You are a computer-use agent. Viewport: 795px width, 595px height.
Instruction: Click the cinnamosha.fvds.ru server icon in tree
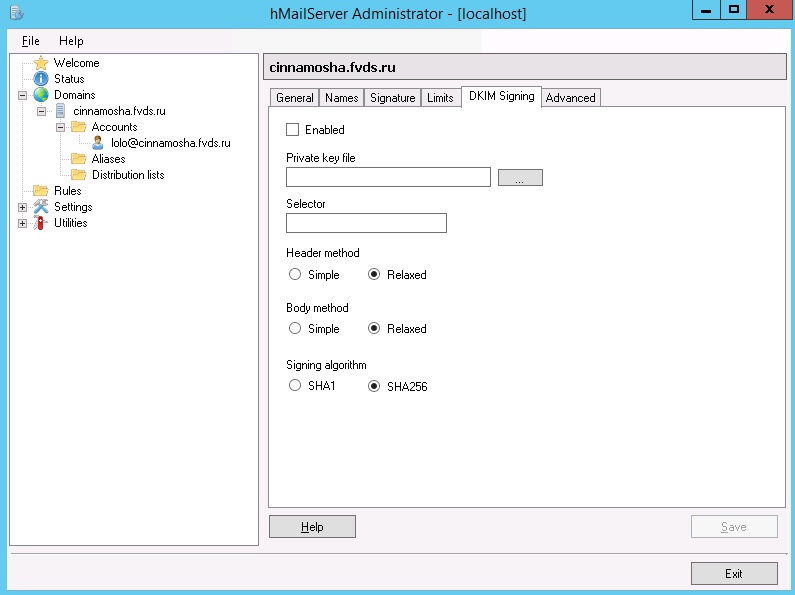(60, 111)
